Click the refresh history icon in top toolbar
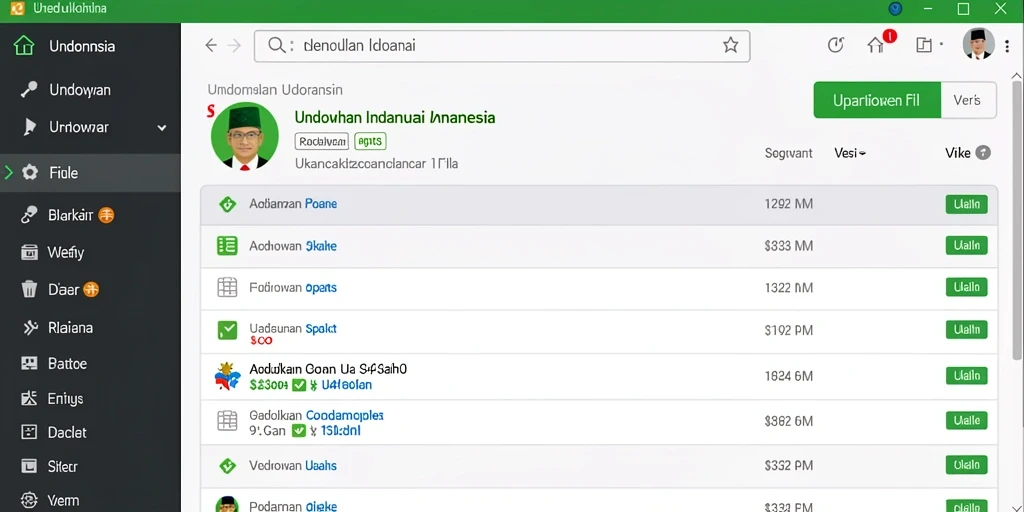1024x512 pixels. point(835,45)
